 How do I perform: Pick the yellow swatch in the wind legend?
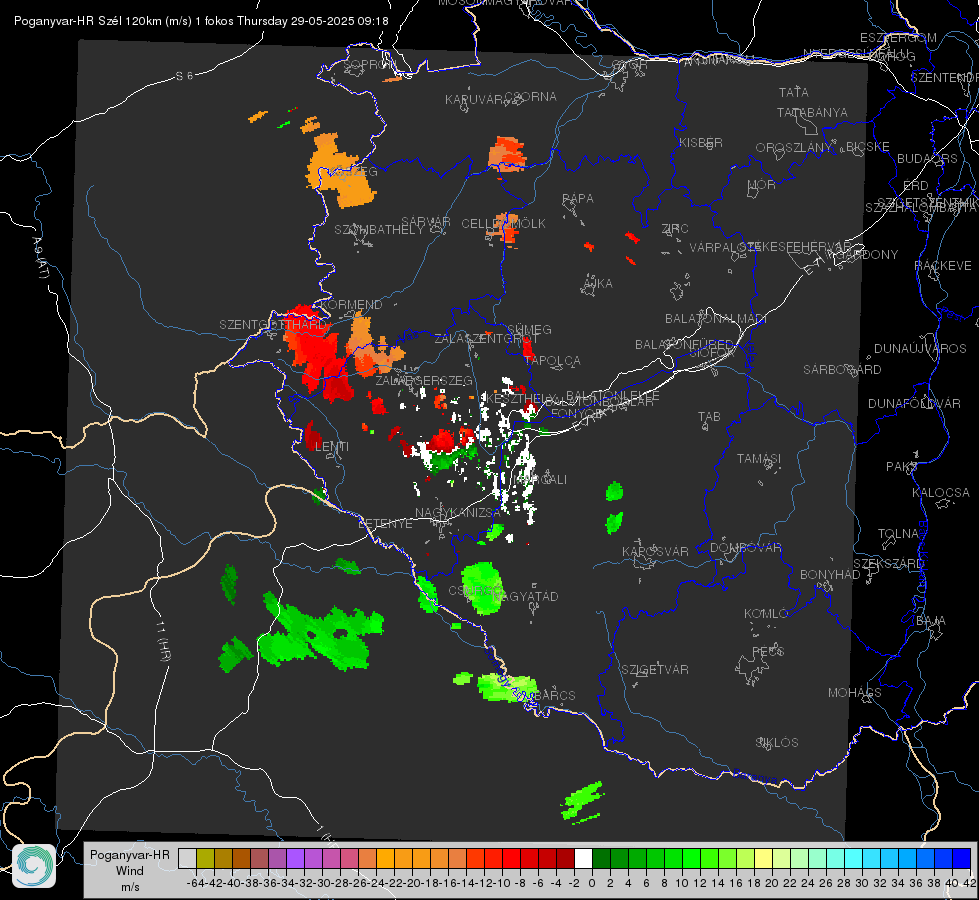[763, 858]
